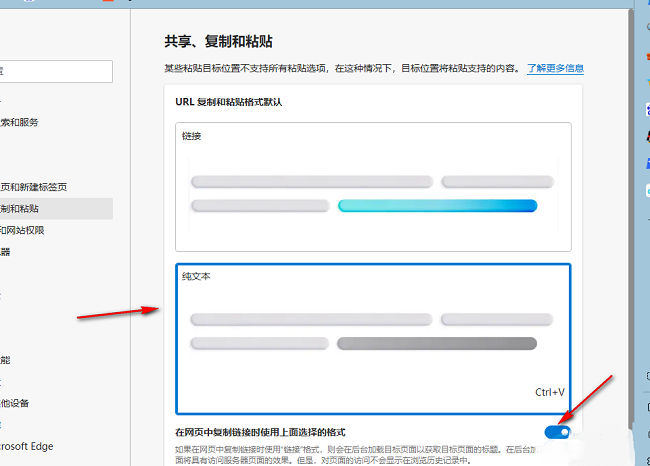Click the Ctrl+V shortcut label
The height and width of the screenshot is (466, 650).
coord(549,393)
